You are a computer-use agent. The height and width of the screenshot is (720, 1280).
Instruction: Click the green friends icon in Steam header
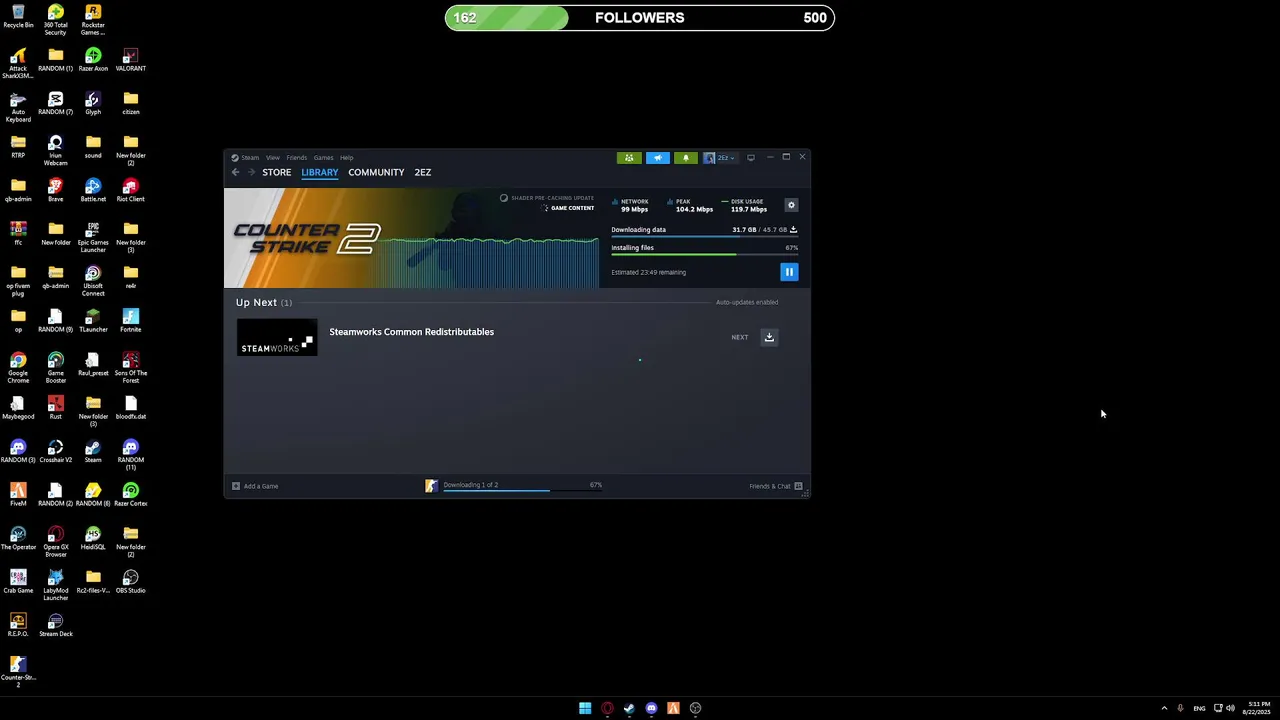point(629,158)
